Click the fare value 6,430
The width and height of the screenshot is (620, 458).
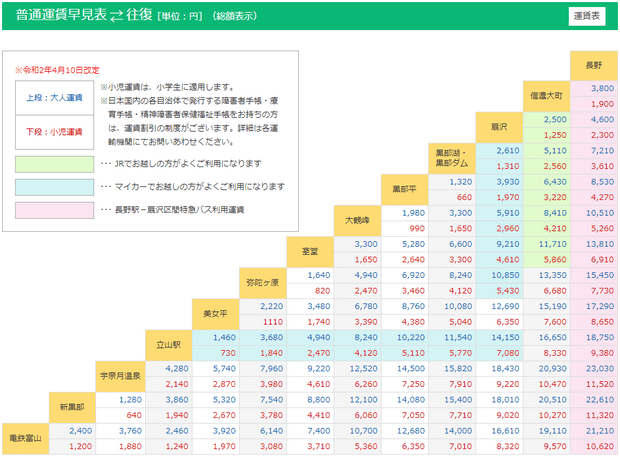coord(555,182)
